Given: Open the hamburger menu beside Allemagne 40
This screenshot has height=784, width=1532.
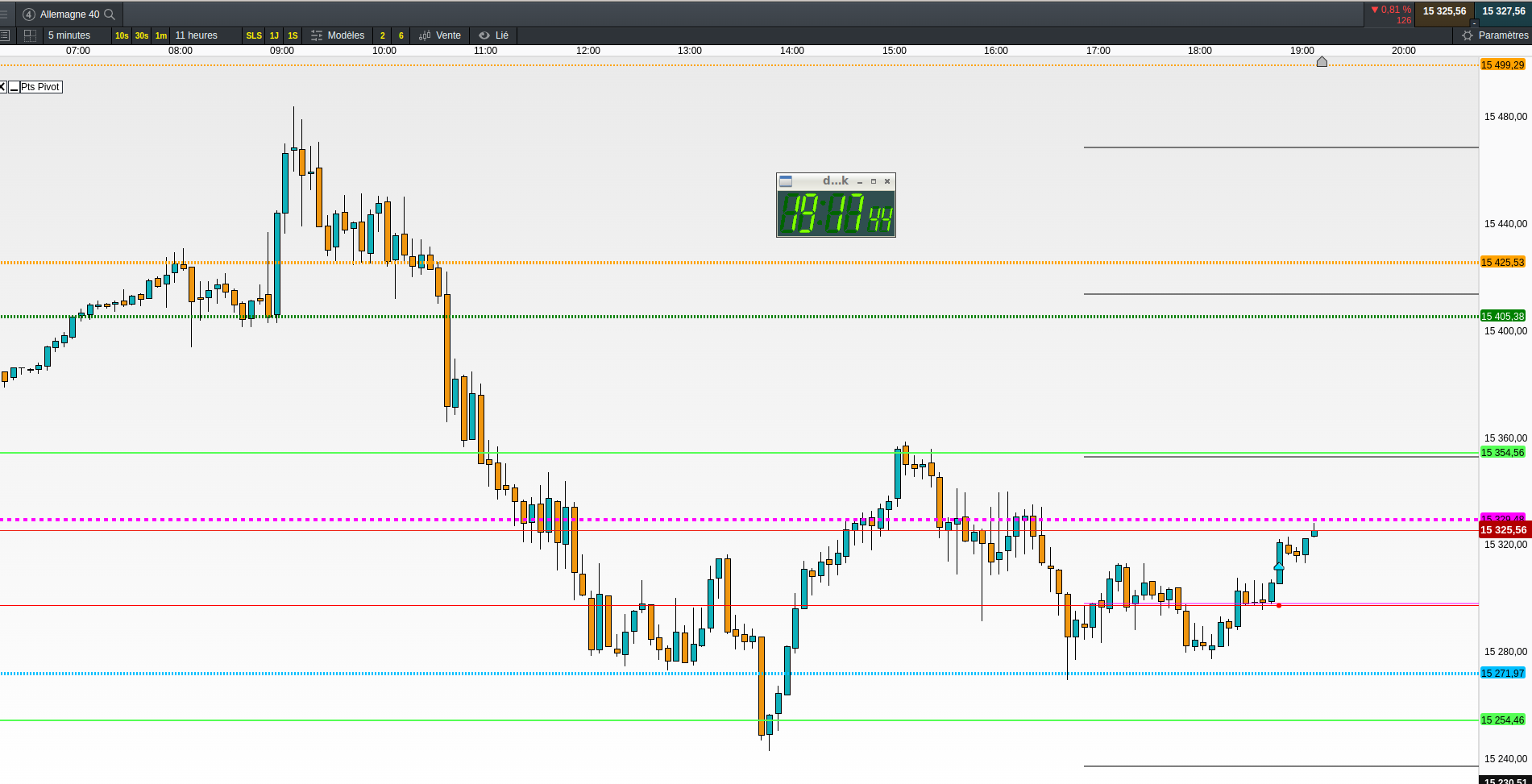Looking at the screenshot, I should [x=4, y=14].
